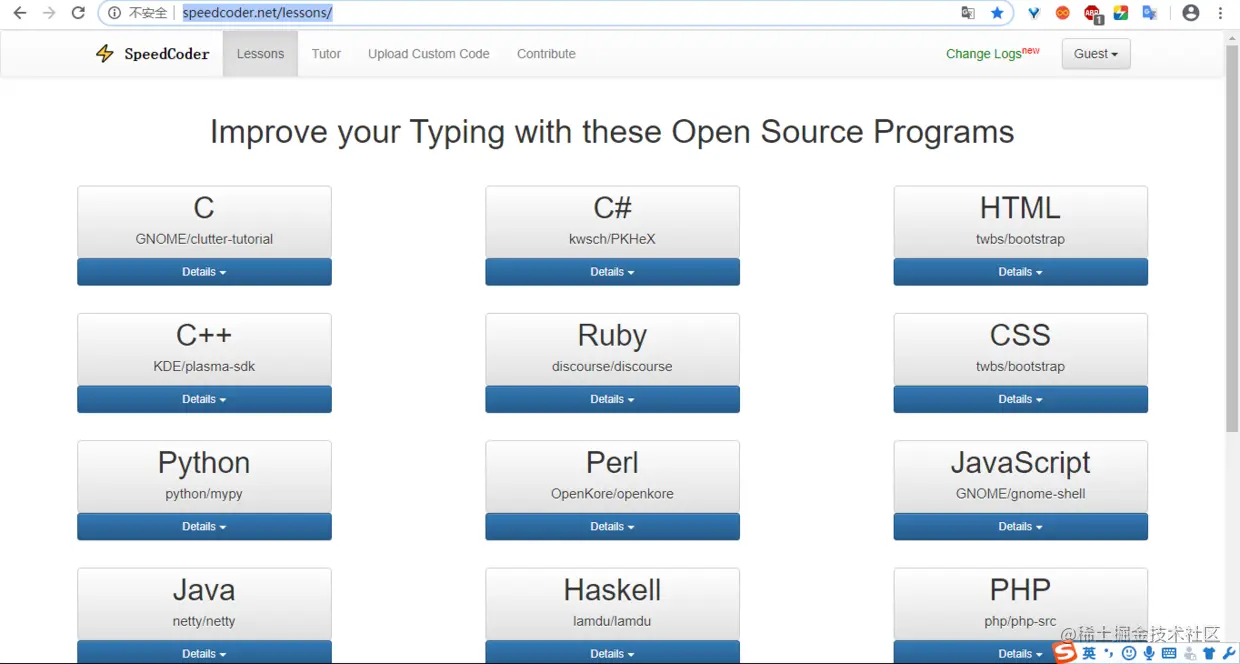Open site info via the not-secure icon
1240x664 pixels.
[114, 13]
